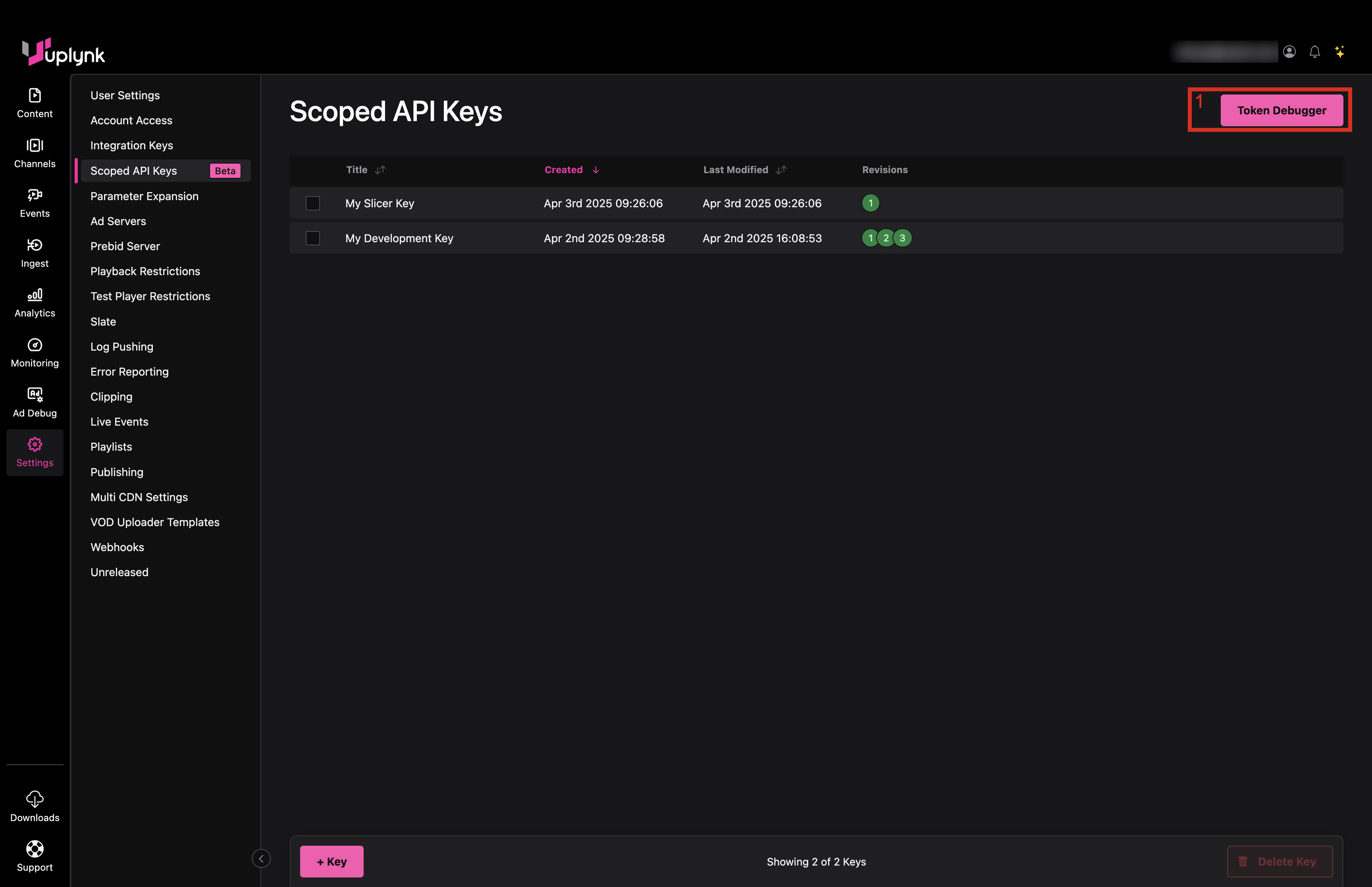Image resolution: width=1372 pixels, height=887 pixels.
Task: Click the notifications bell icon
Action: (x=1314, y=52)
